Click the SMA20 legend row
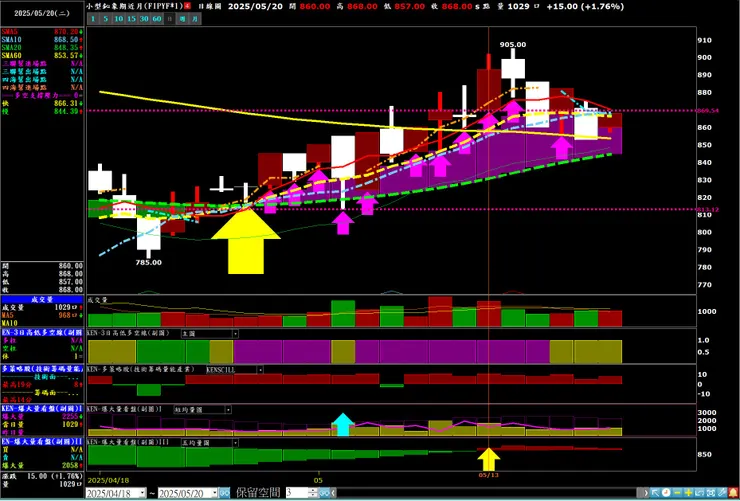Screen dimensions: 740x501 point(42,48)
